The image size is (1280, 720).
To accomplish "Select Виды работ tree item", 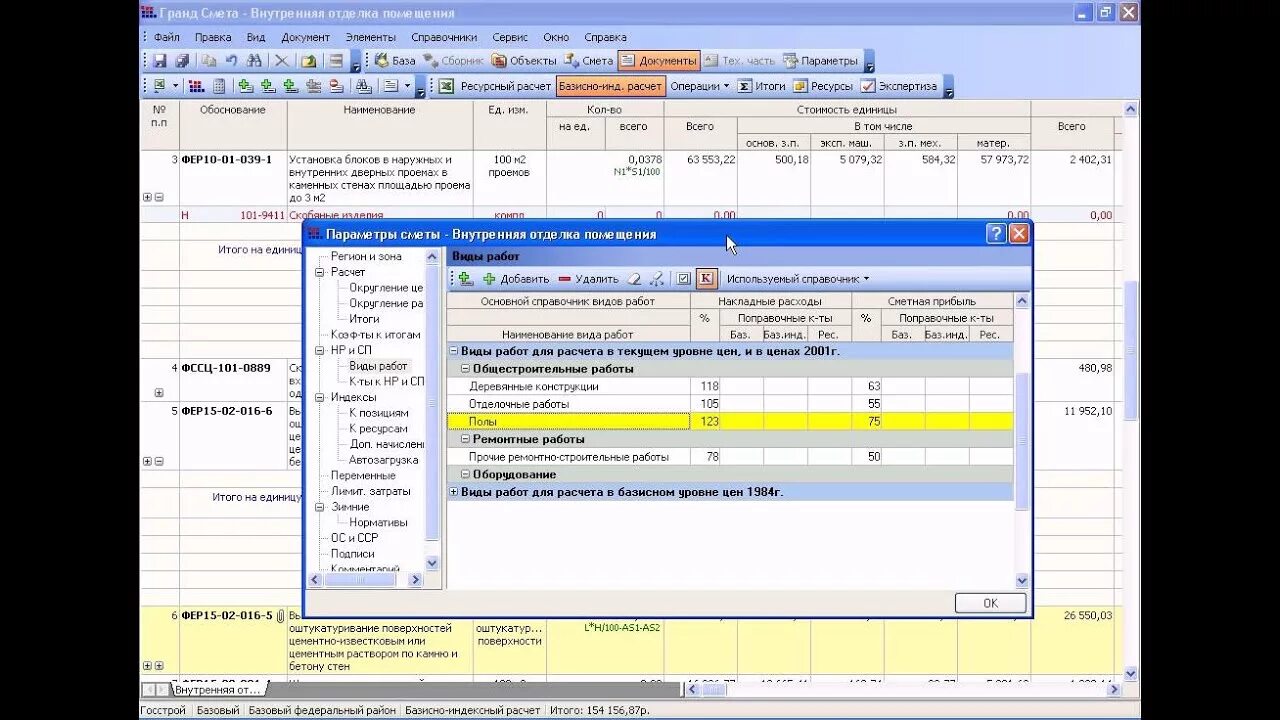I will coord(378,366).
